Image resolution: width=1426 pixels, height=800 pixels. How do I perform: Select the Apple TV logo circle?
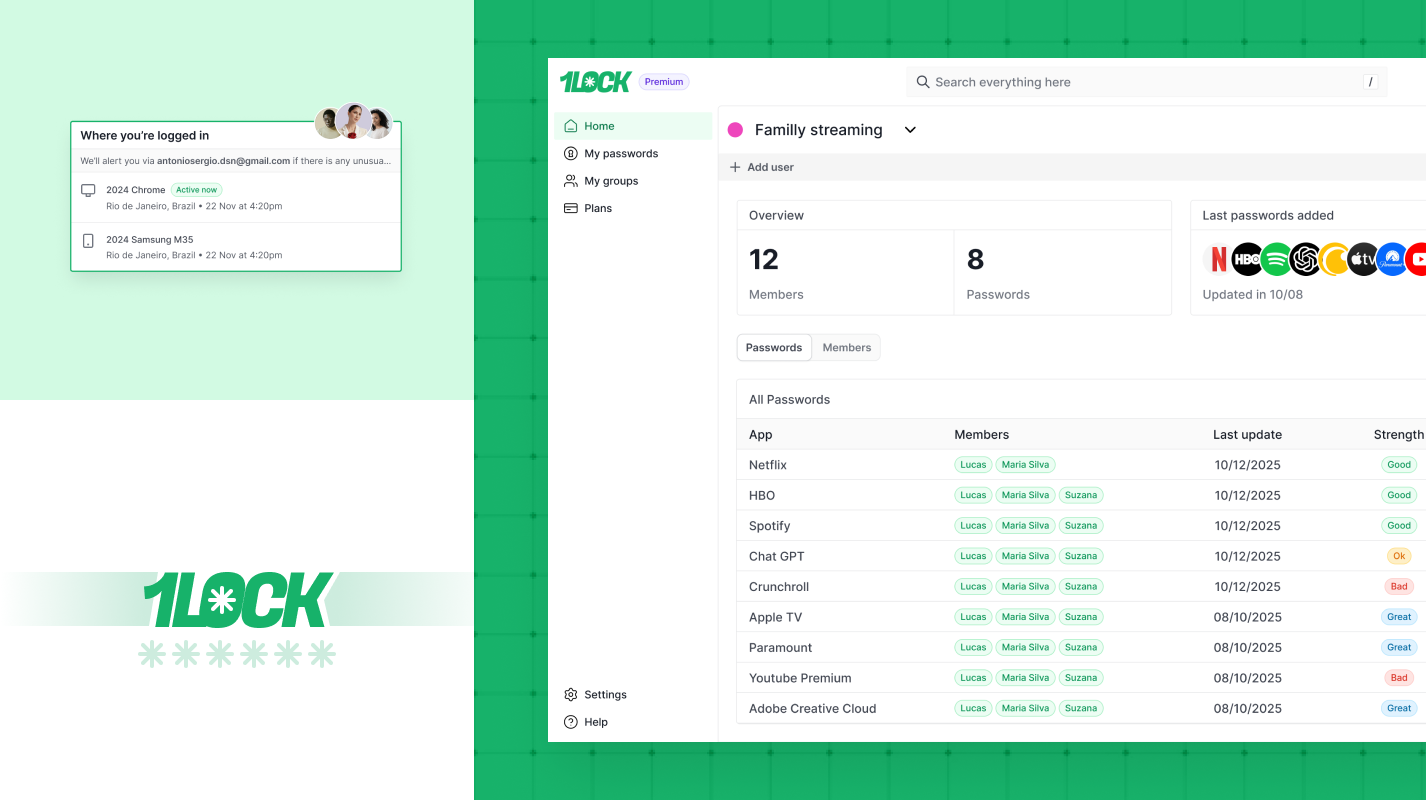pos(1363,260)
